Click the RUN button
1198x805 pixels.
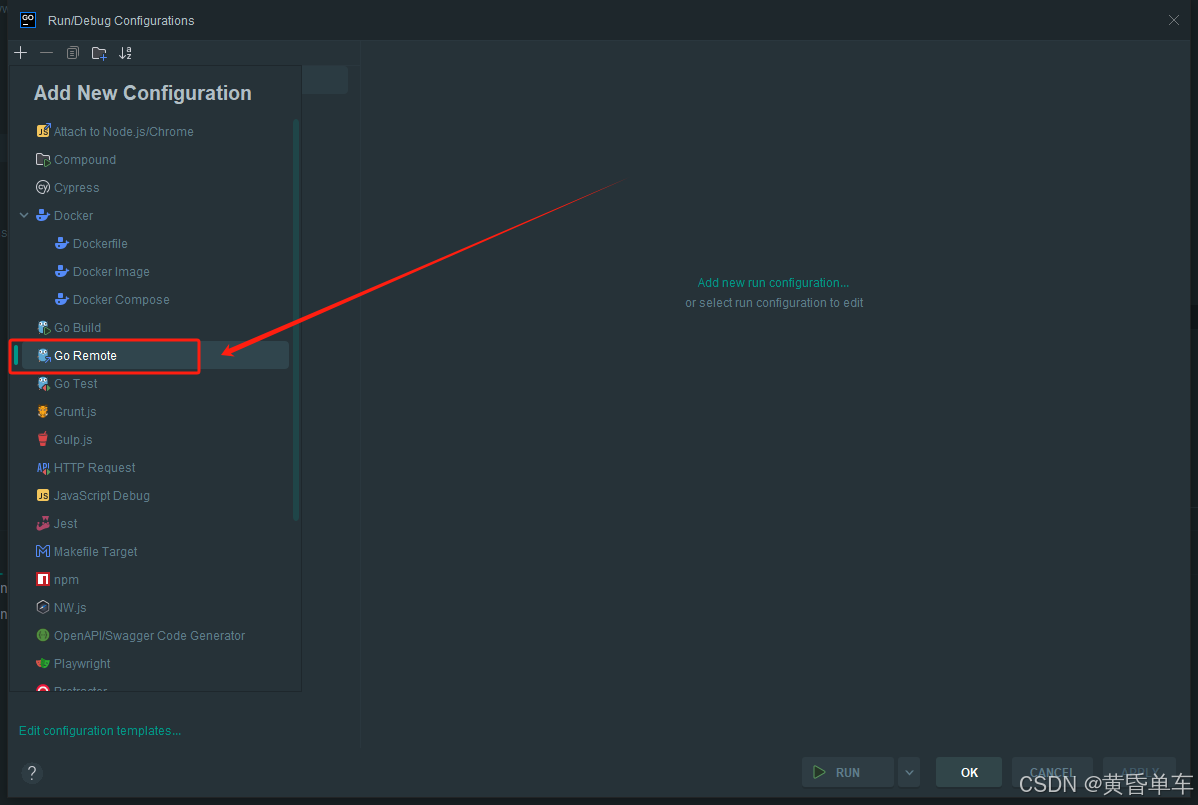pos(847,772)
